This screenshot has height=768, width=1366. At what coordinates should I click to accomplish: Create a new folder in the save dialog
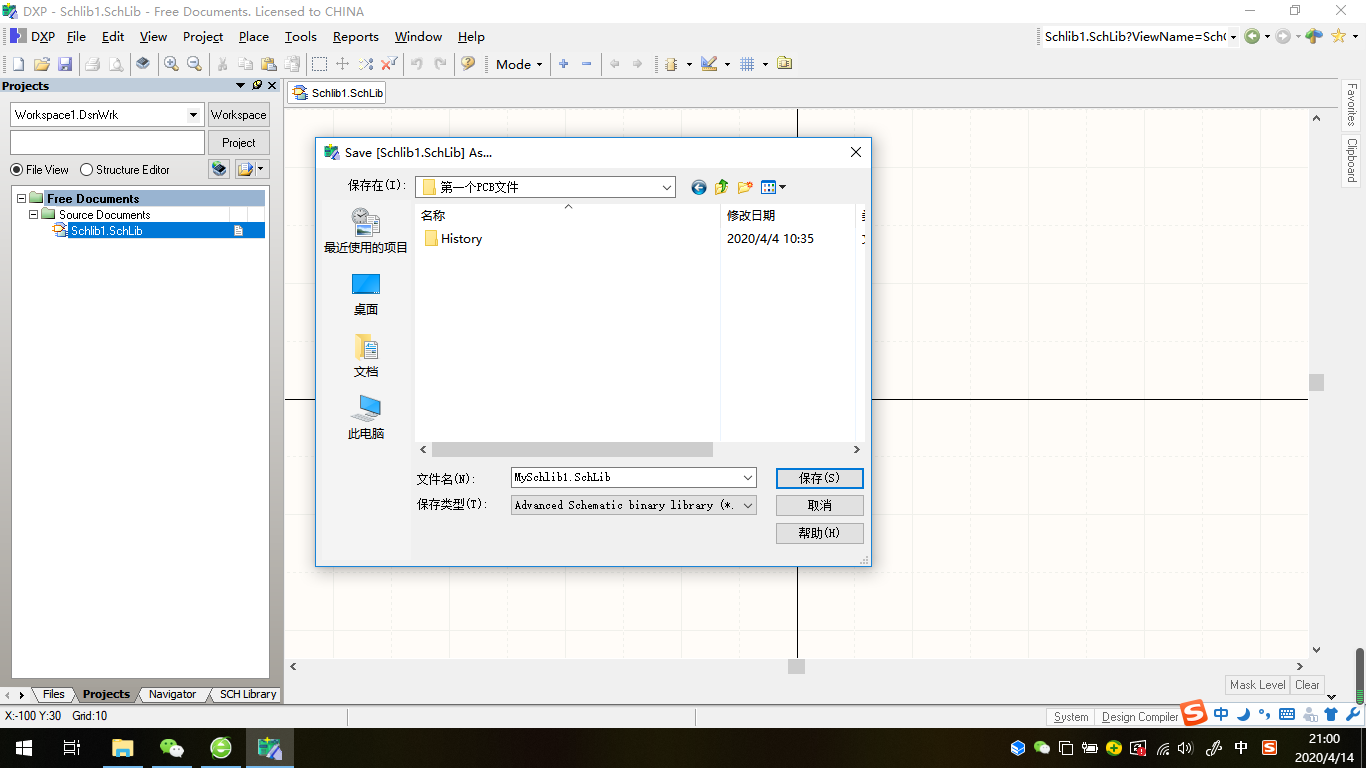pyautogui.click(x=744, y=187)
